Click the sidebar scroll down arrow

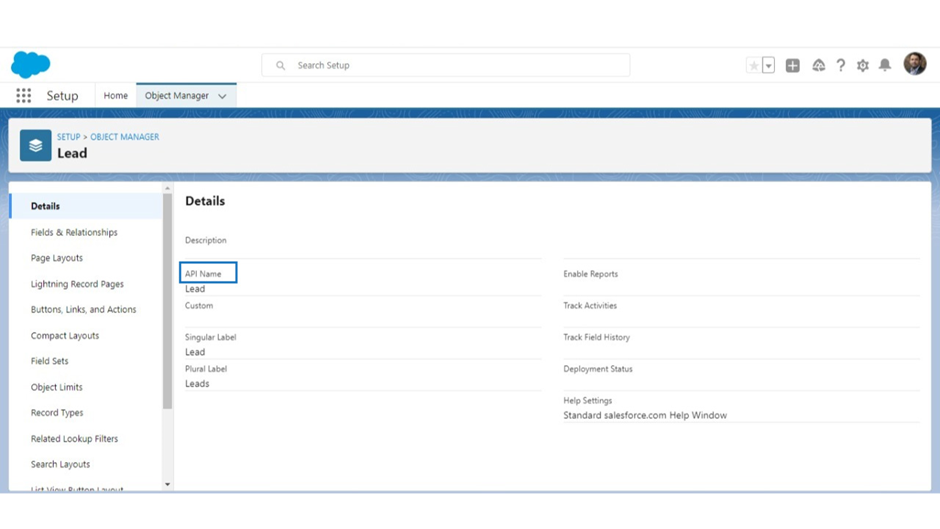[x=167, y=484]
